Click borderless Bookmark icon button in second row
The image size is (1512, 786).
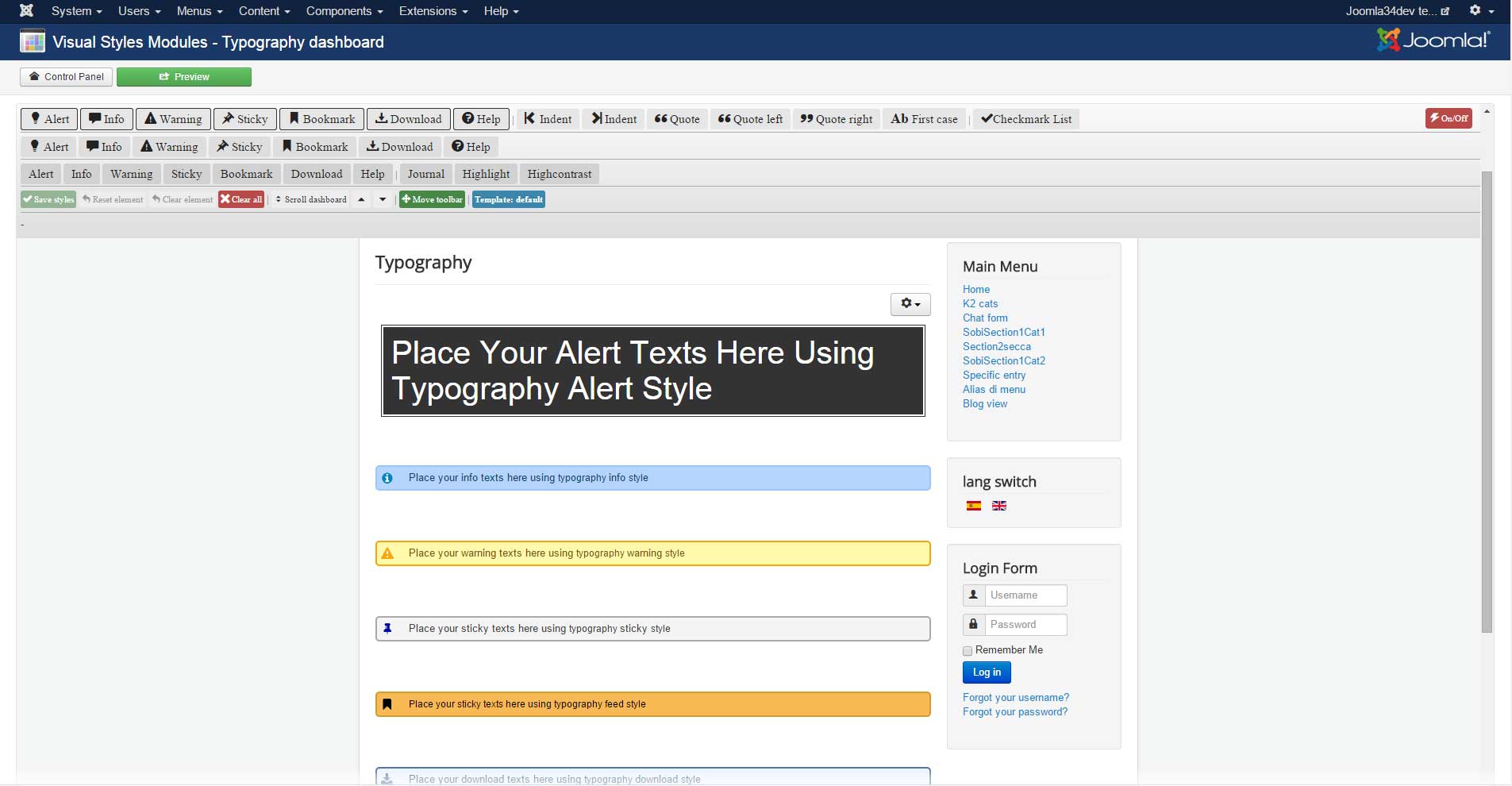pyautogui.click(x=315, y=147)
